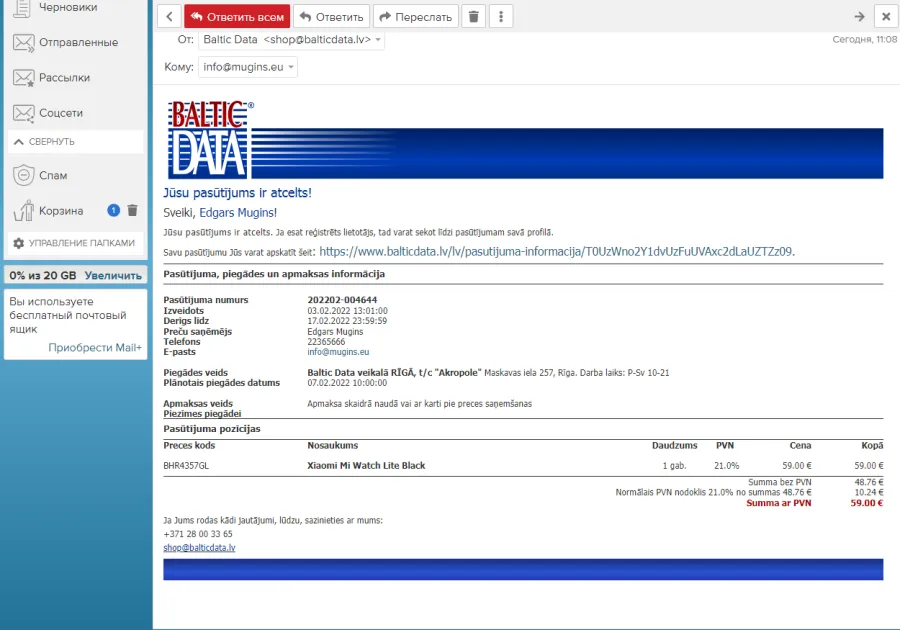Click the Корзина unread count badge

[114, 211]
